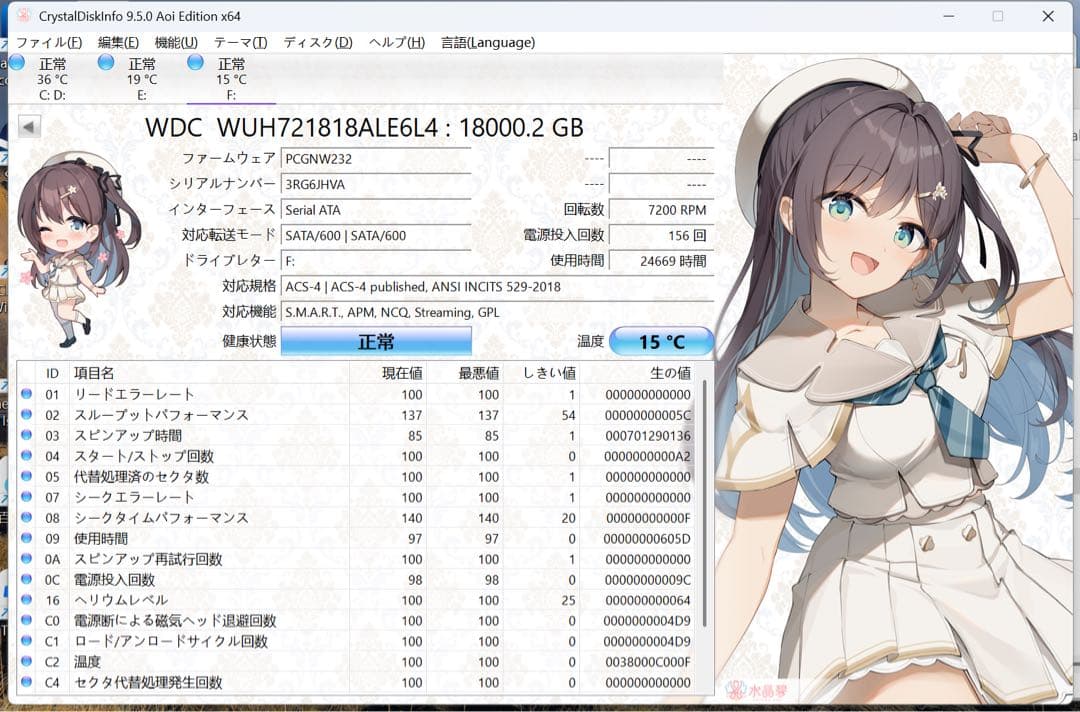The width and height of the screenshot is (1080, 712).
Task: Click the blue status orb above the E: drive
Action: pyautogui.click(x=106, y=63)
